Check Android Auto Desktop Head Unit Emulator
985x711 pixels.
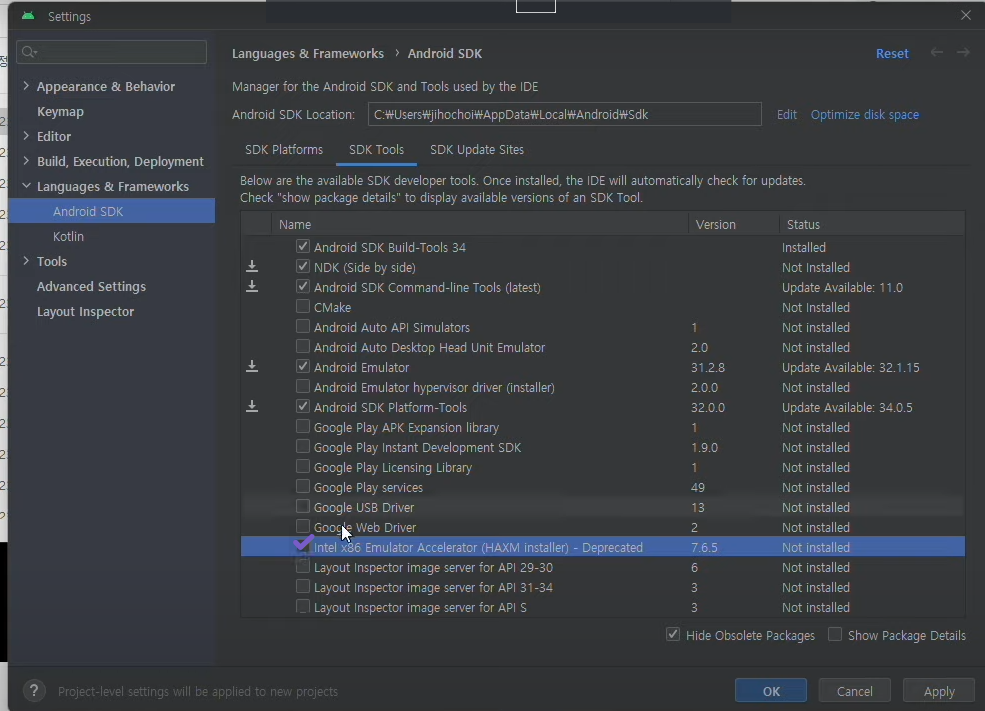point(303,347)
